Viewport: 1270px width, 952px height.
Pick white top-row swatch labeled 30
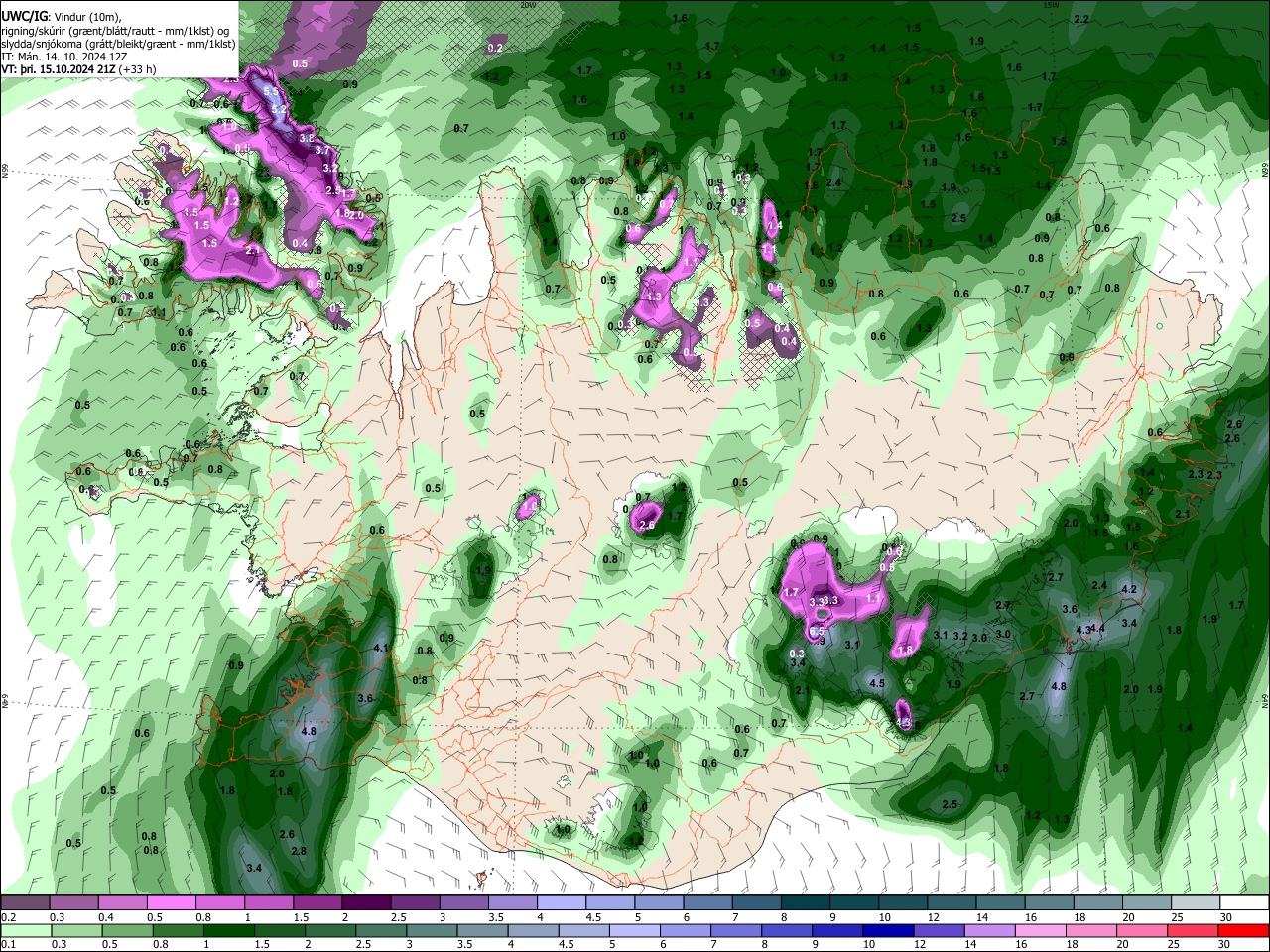click(x=1244, y=903)
